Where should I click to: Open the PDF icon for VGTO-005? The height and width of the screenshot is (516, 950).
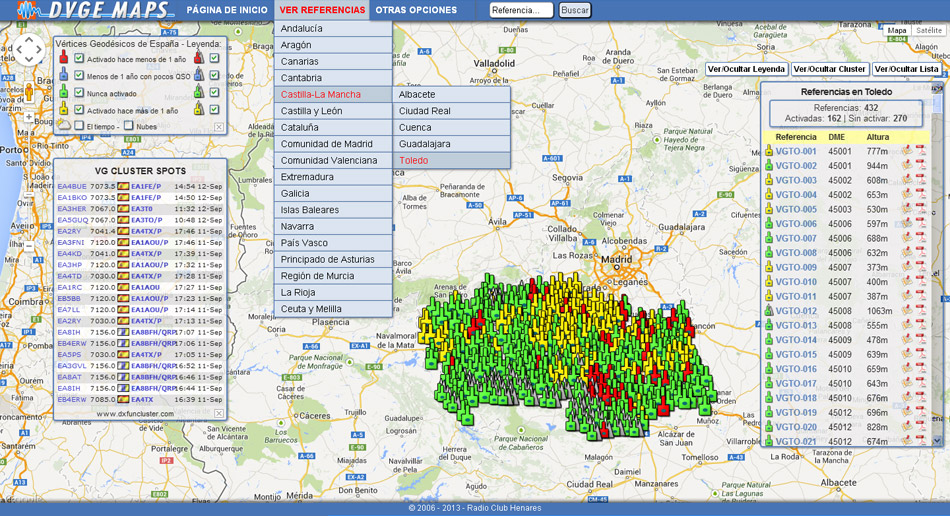pyautogui.click(x=921, y=209)
